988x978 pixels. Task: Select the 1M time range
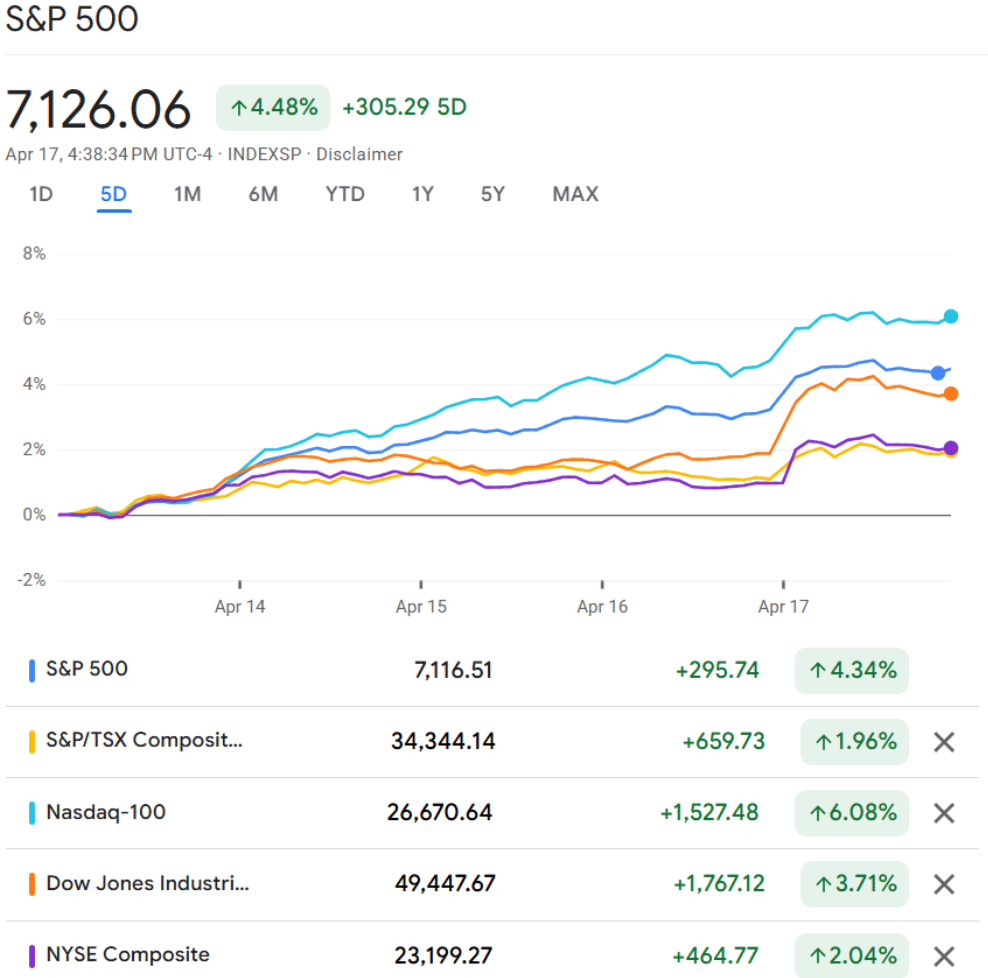(x=187, y=194)
